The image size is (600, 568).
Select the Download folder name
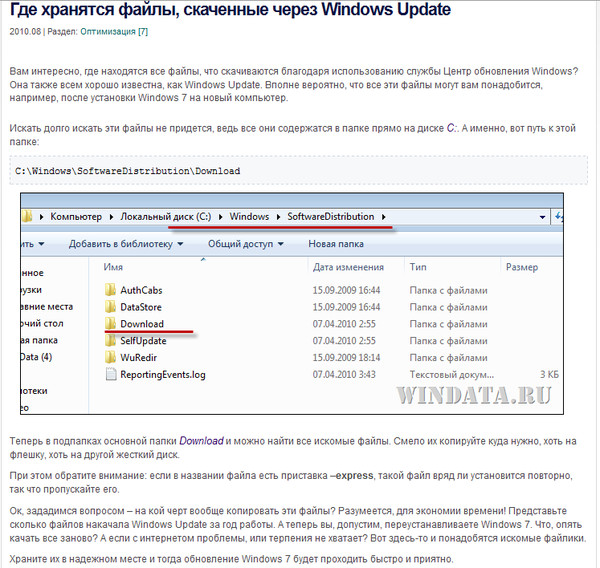click(x=142, y=324)
